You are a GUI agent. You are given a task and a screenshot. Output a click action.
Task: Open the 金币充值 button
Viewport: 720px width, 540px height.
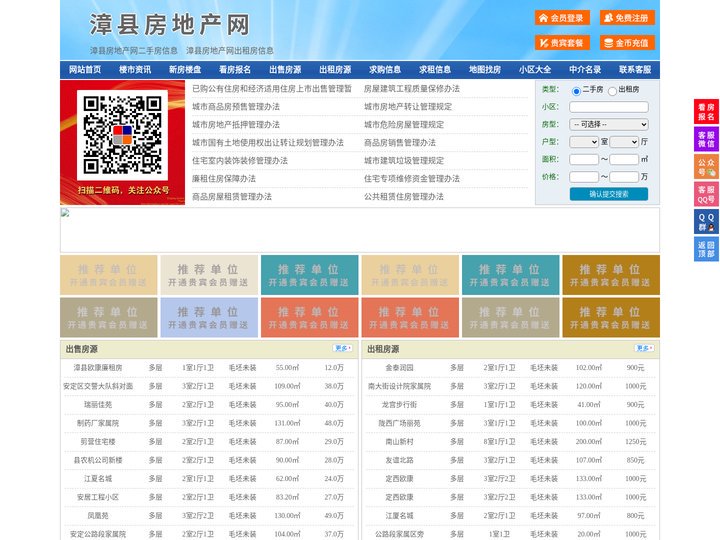pyautogui.click(x=627, y=43)
